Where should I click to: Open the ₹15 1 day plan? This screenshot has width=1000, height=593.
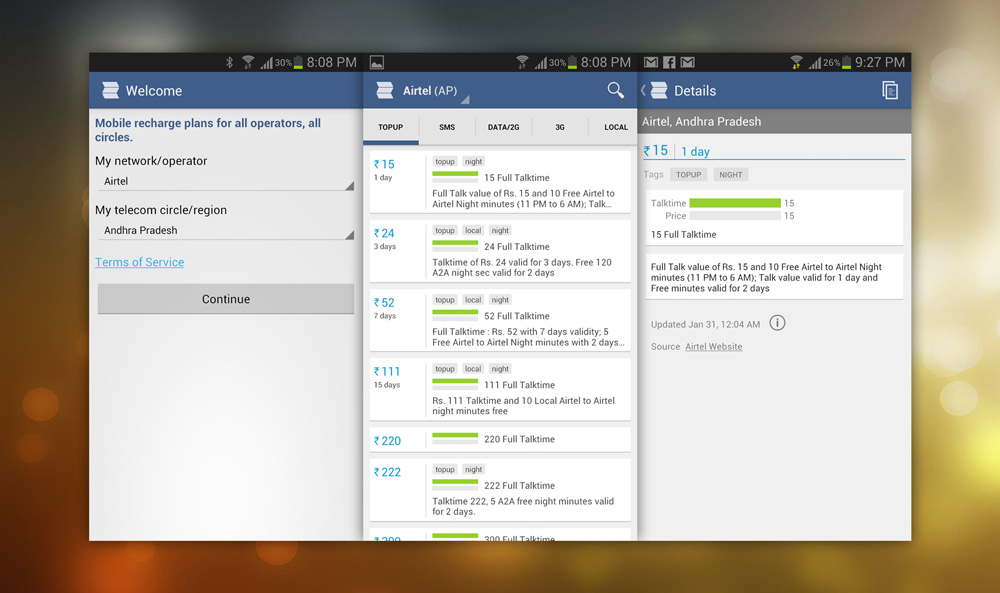point(500,182)
